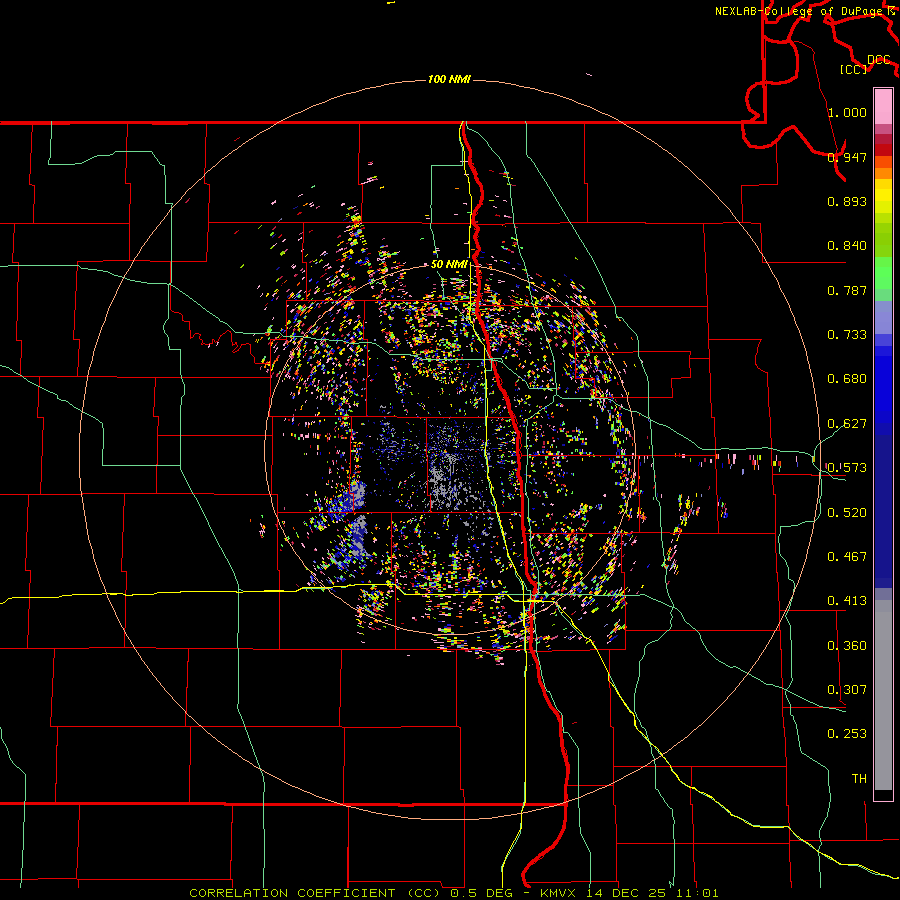Click the 0.627 value on the scale

tap(847, 424)
